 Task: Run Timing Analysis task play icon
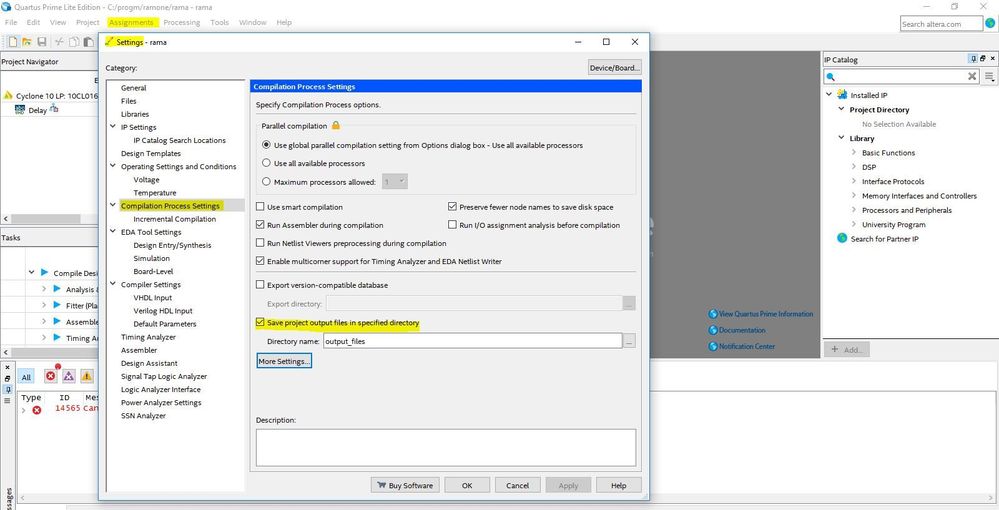tap(57, 337)
